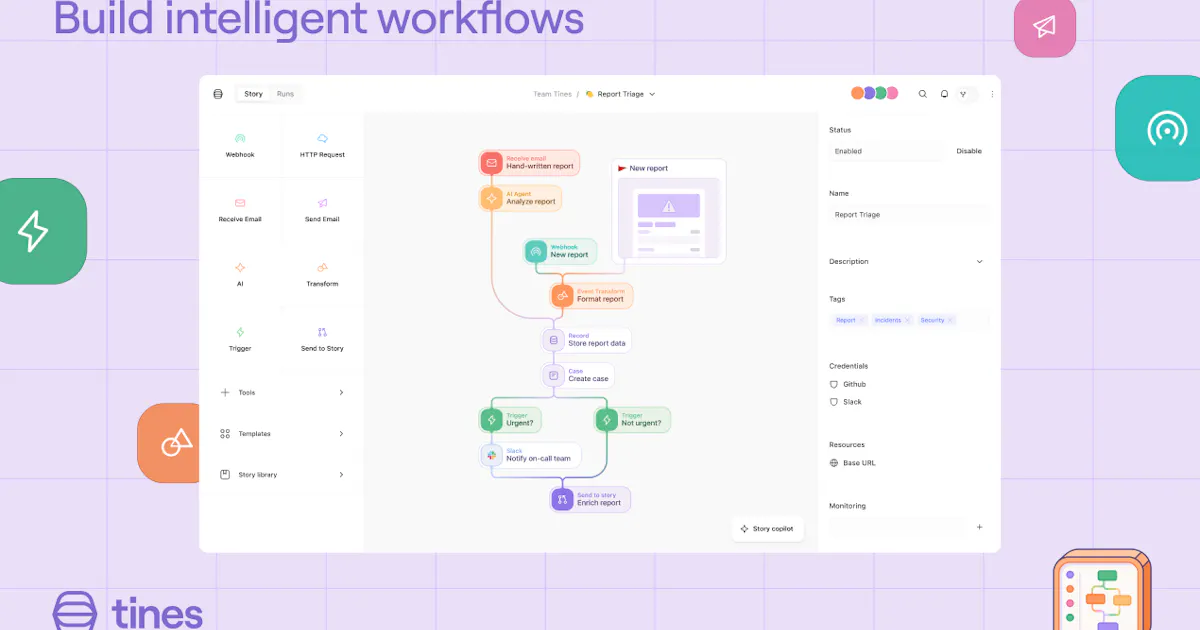Click the collaborator avatars group

(875, 93)
